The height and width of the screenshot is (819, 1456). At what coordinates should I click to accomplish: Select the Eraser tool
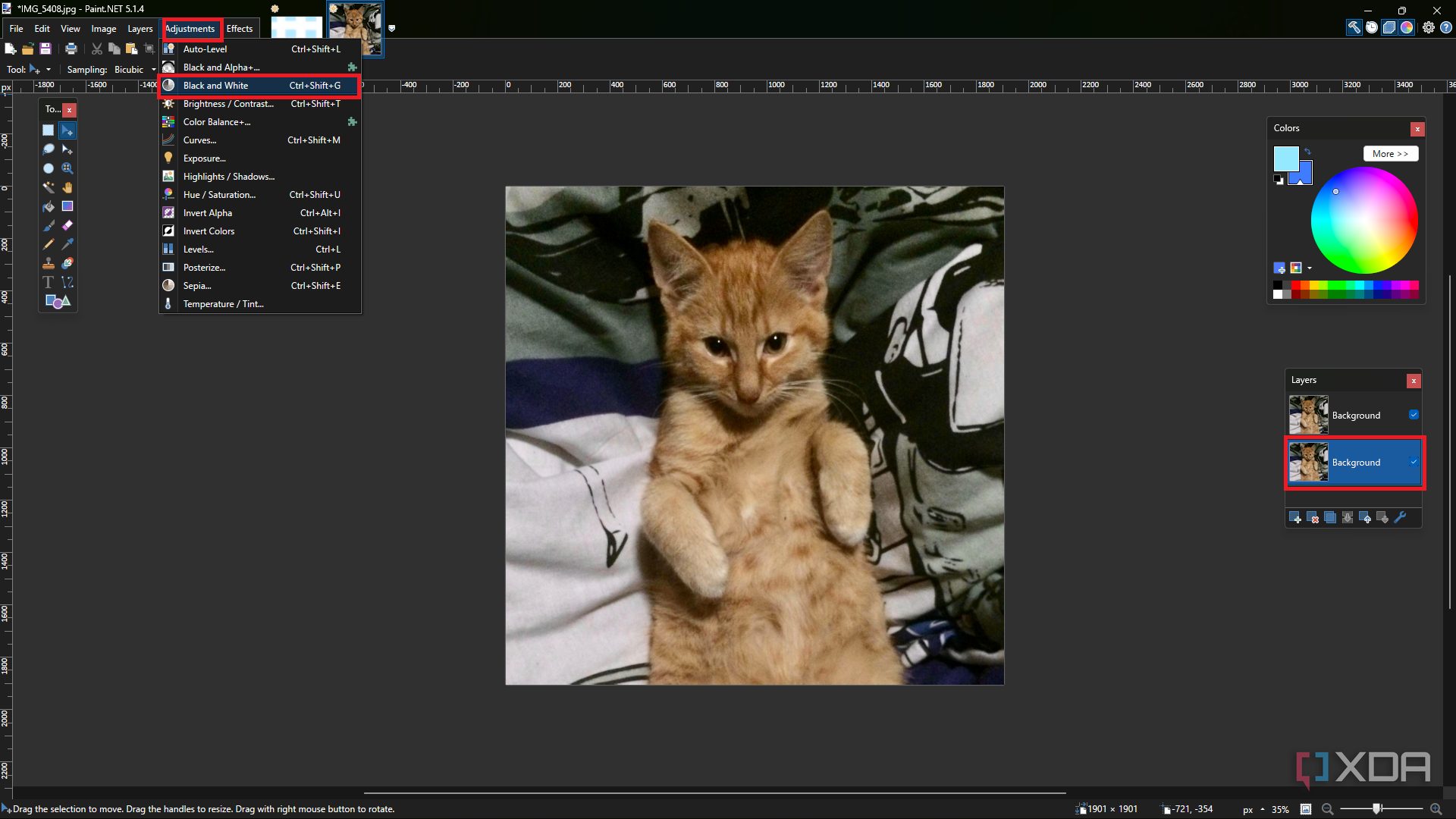(67, 225)
